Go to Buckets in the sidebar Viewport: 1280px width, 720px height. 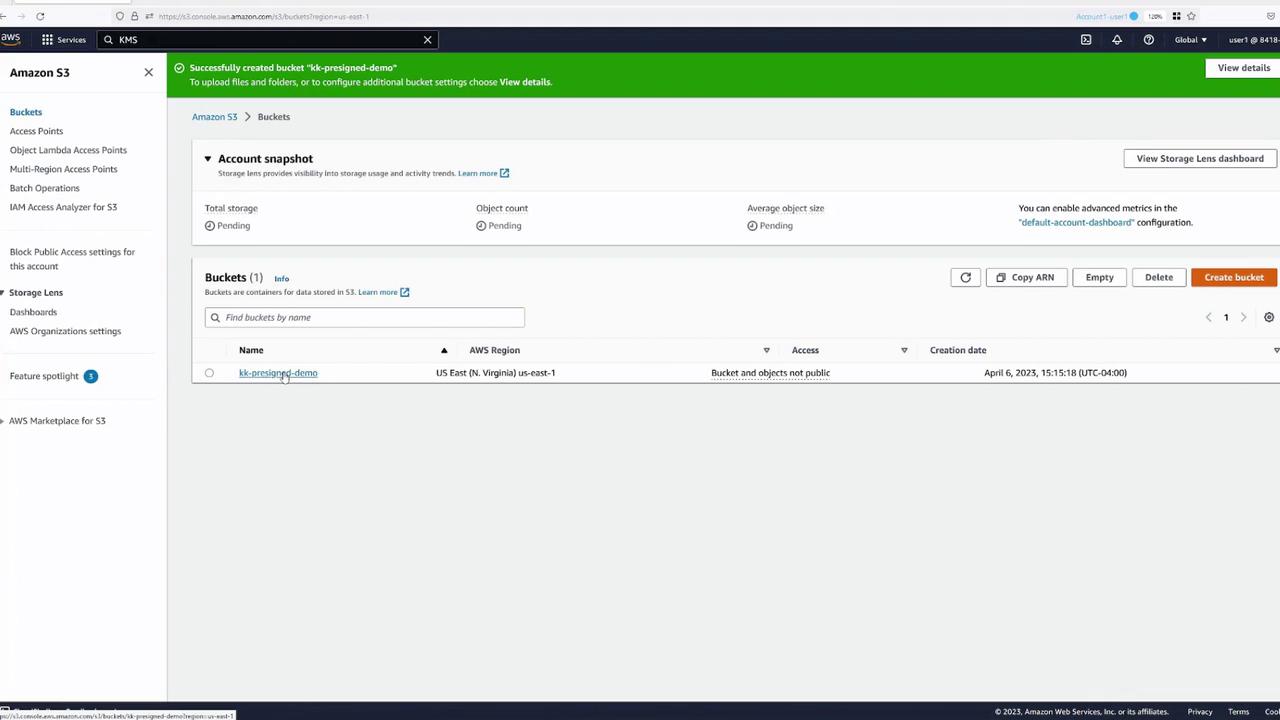coord(26,112)
